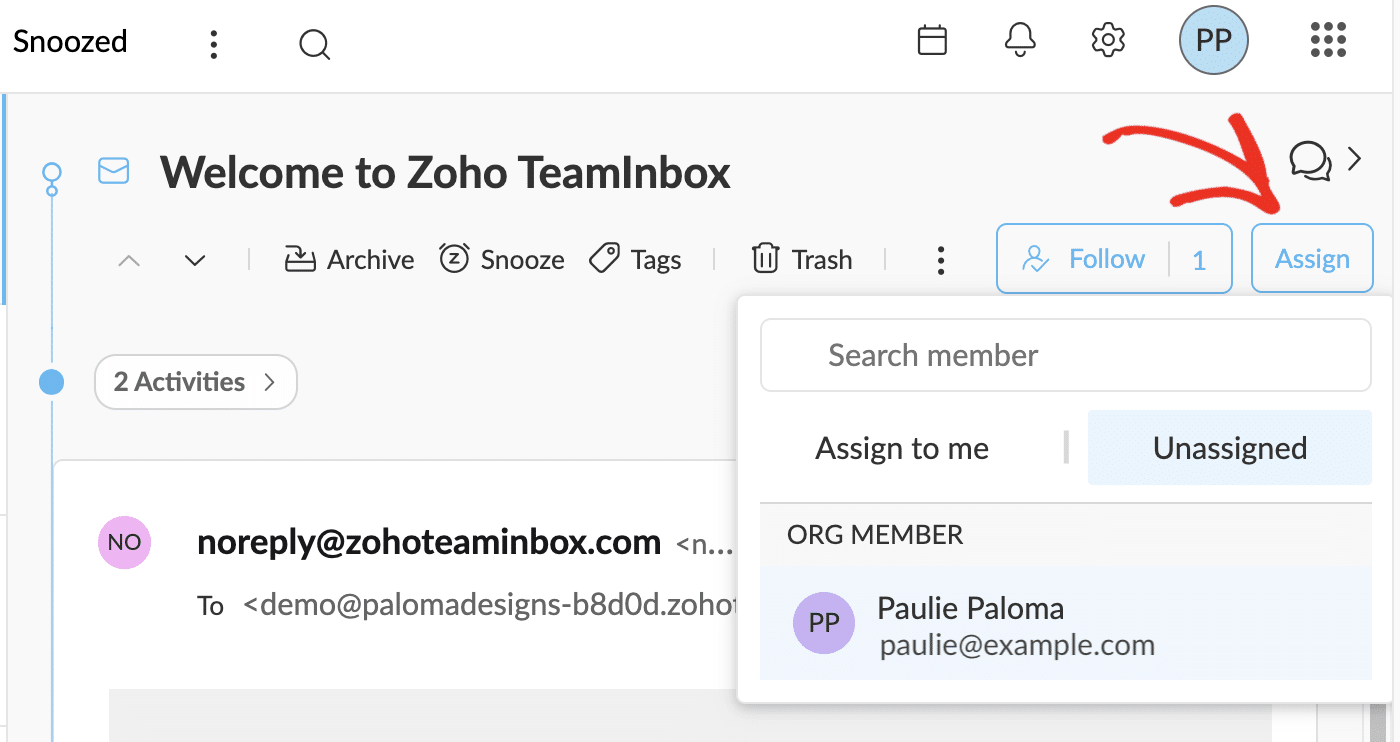Open the search magnifier icon

click(x=314, y=44)
